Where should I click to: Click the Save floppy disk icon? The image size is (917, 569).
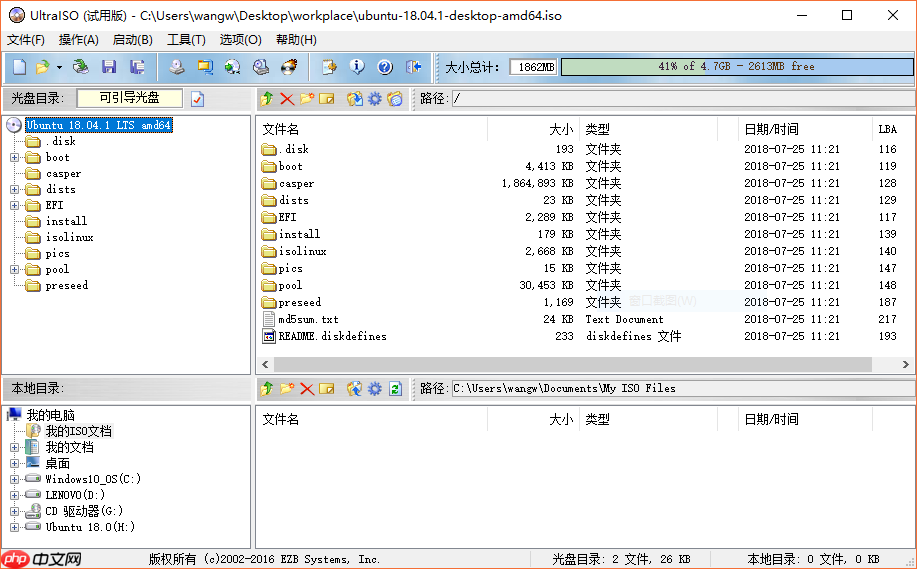pos(108,67)
